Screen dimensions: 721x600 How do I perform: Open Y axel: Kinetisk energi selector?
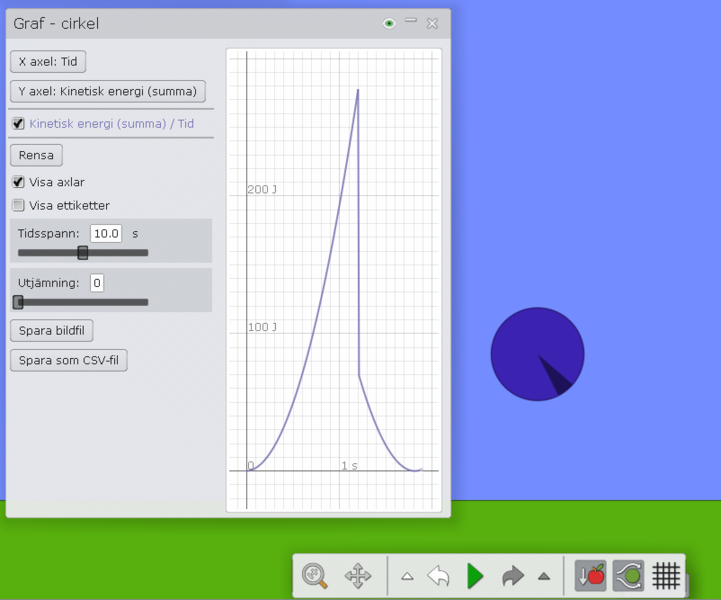[x=108, y=91]
